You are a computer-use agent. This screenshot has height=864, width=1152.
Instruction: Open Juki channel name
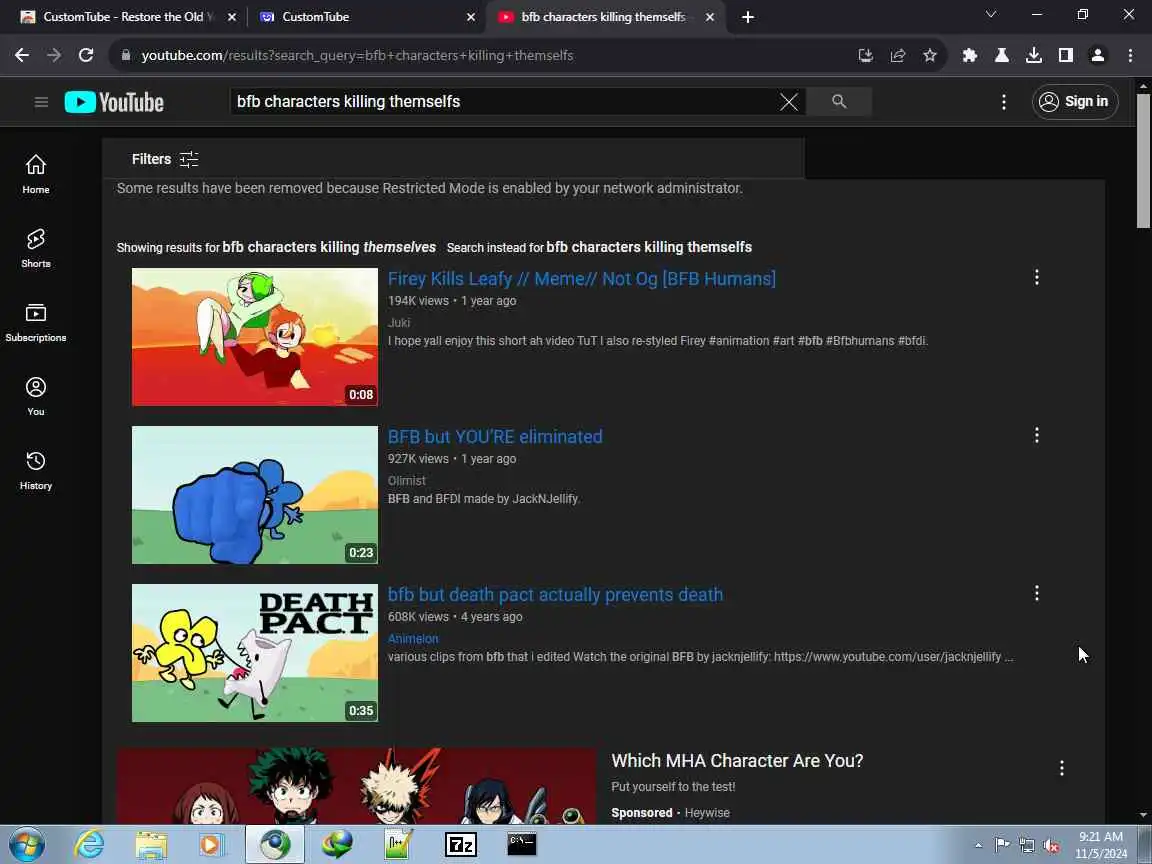(399, 323)
